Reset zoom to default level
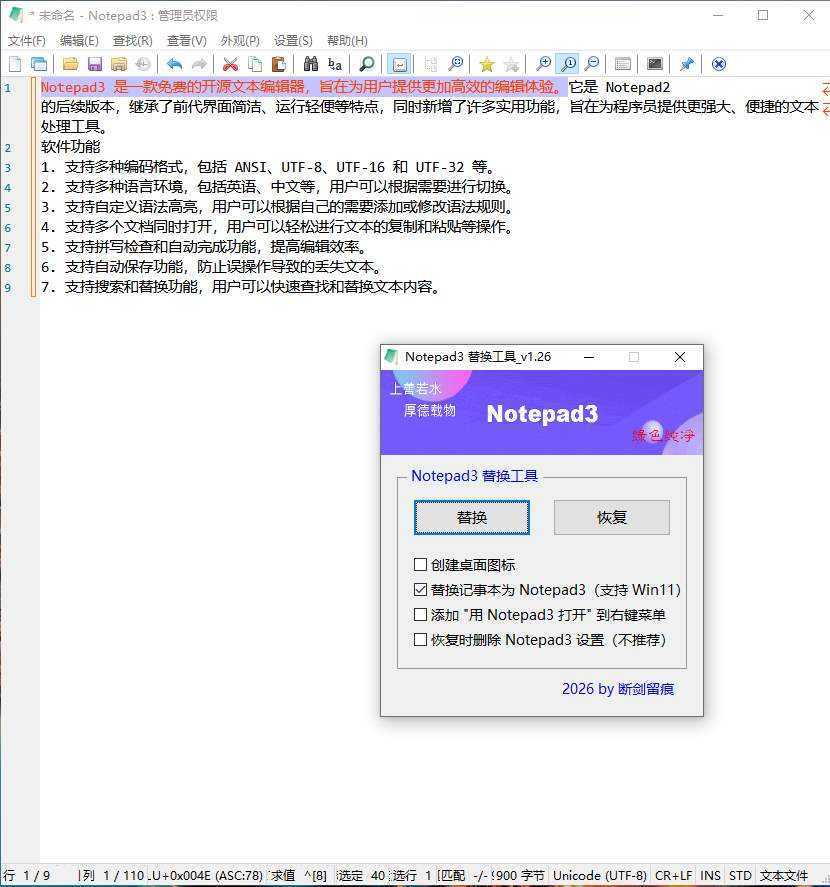Screen dimensions: 830x887 pyautogui.click(x=567, y=64)
